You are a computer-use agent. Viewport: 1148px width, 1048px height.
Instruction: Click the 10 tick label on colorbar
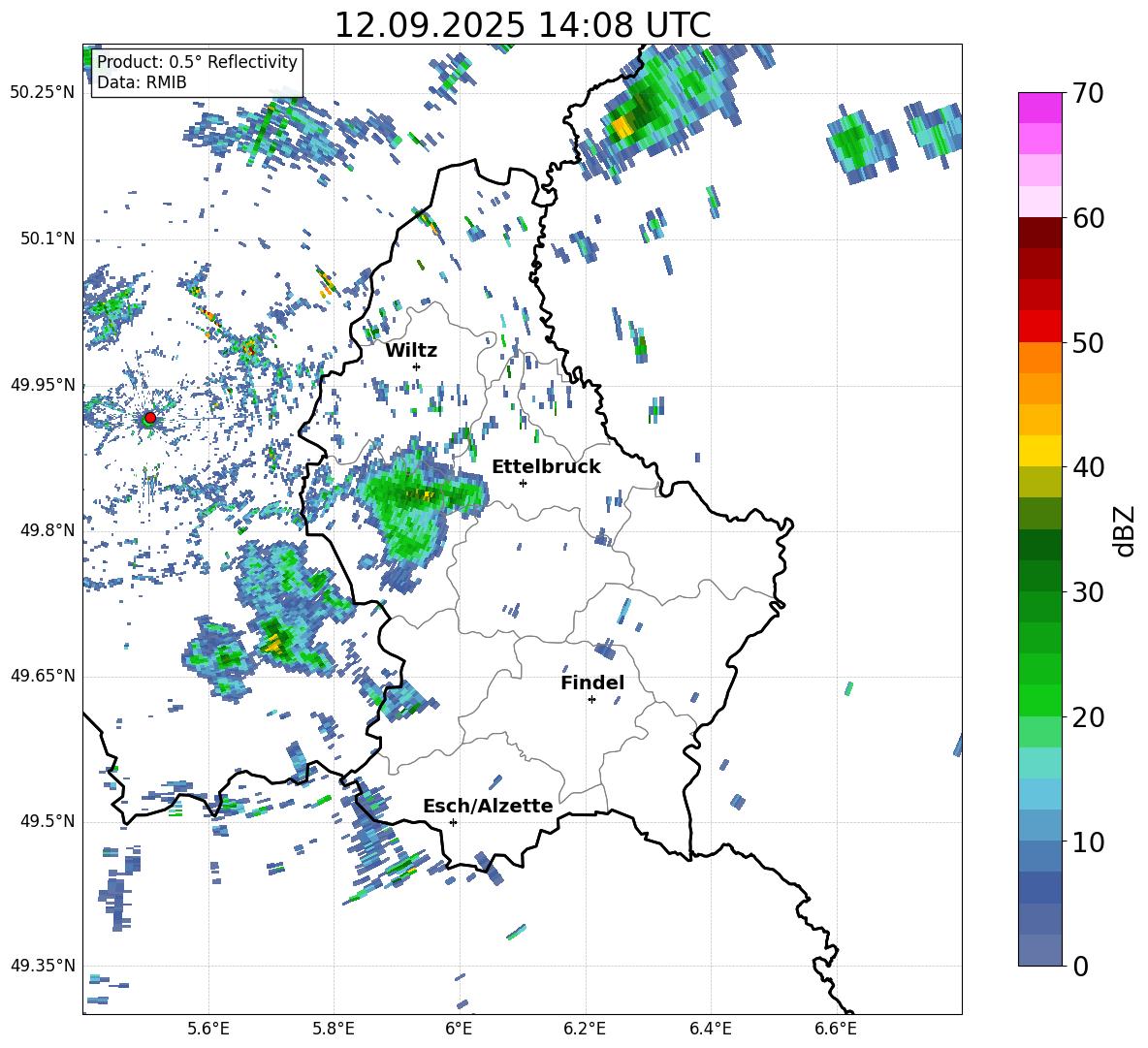pos(1088,842)
